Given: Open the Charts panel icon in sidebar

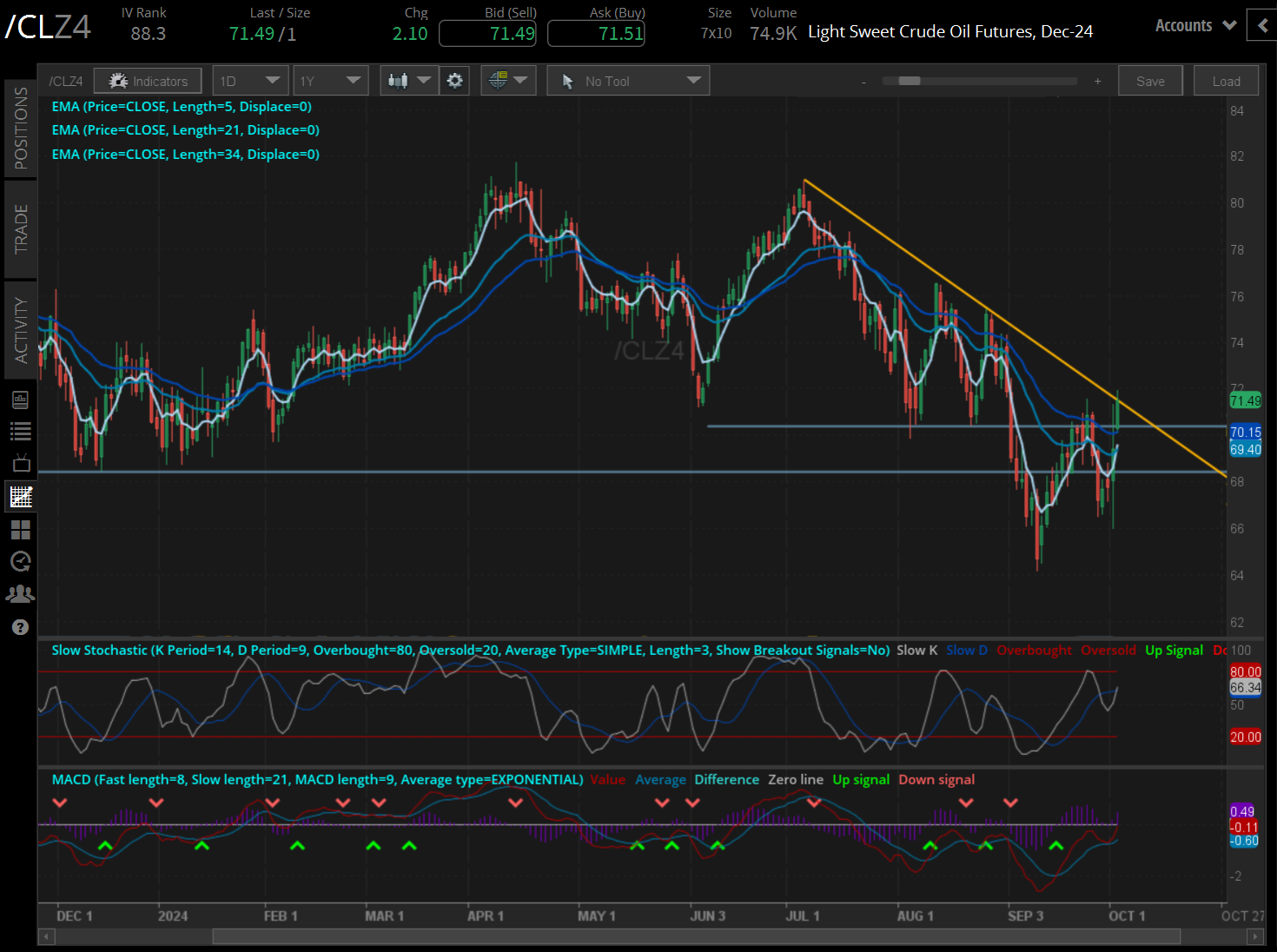Looking at the screenshot, I should 21,496.
